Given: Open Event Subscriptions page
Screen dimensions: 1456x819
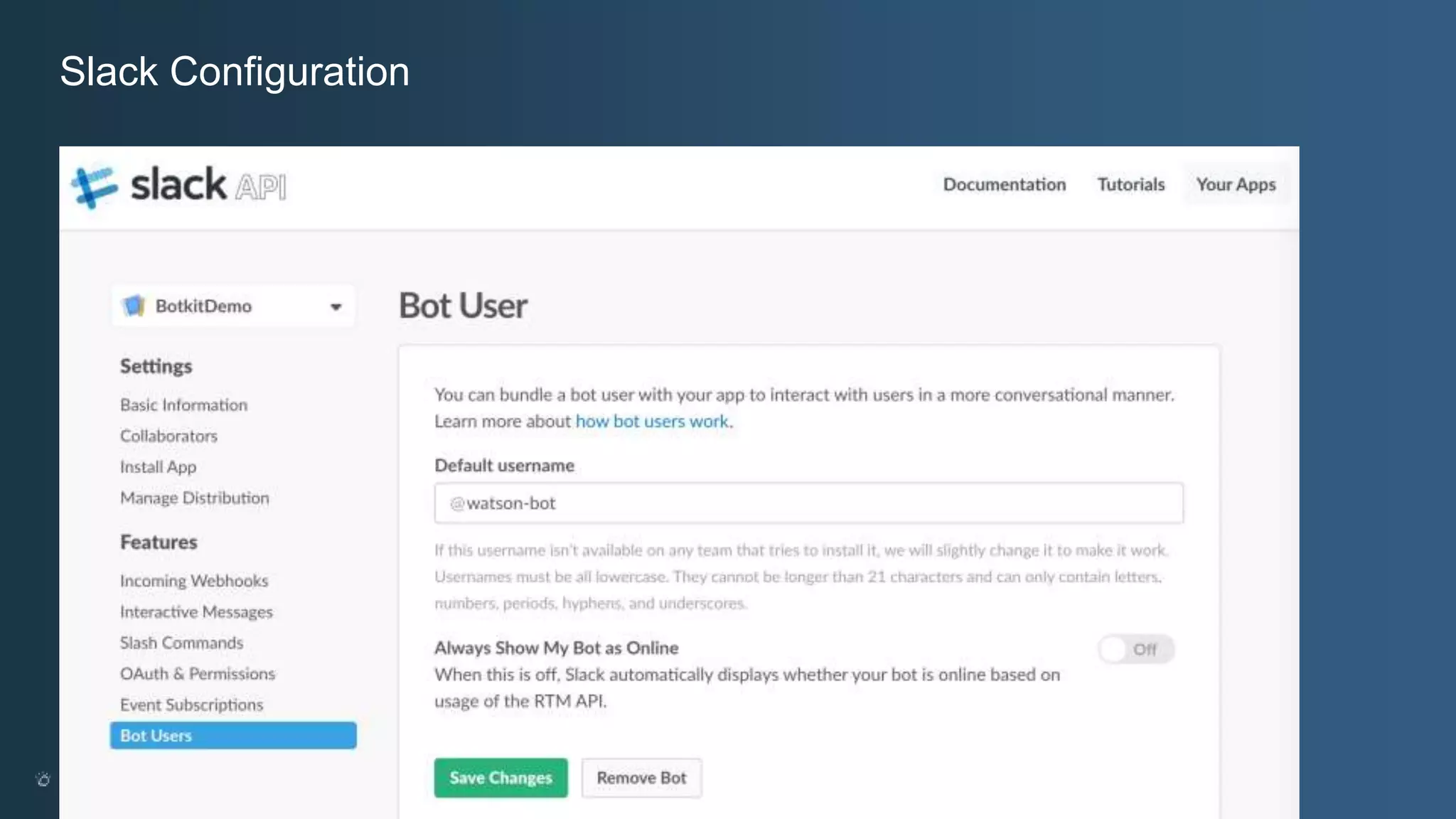Looking at the screenshot, I should tap(191, 705).
